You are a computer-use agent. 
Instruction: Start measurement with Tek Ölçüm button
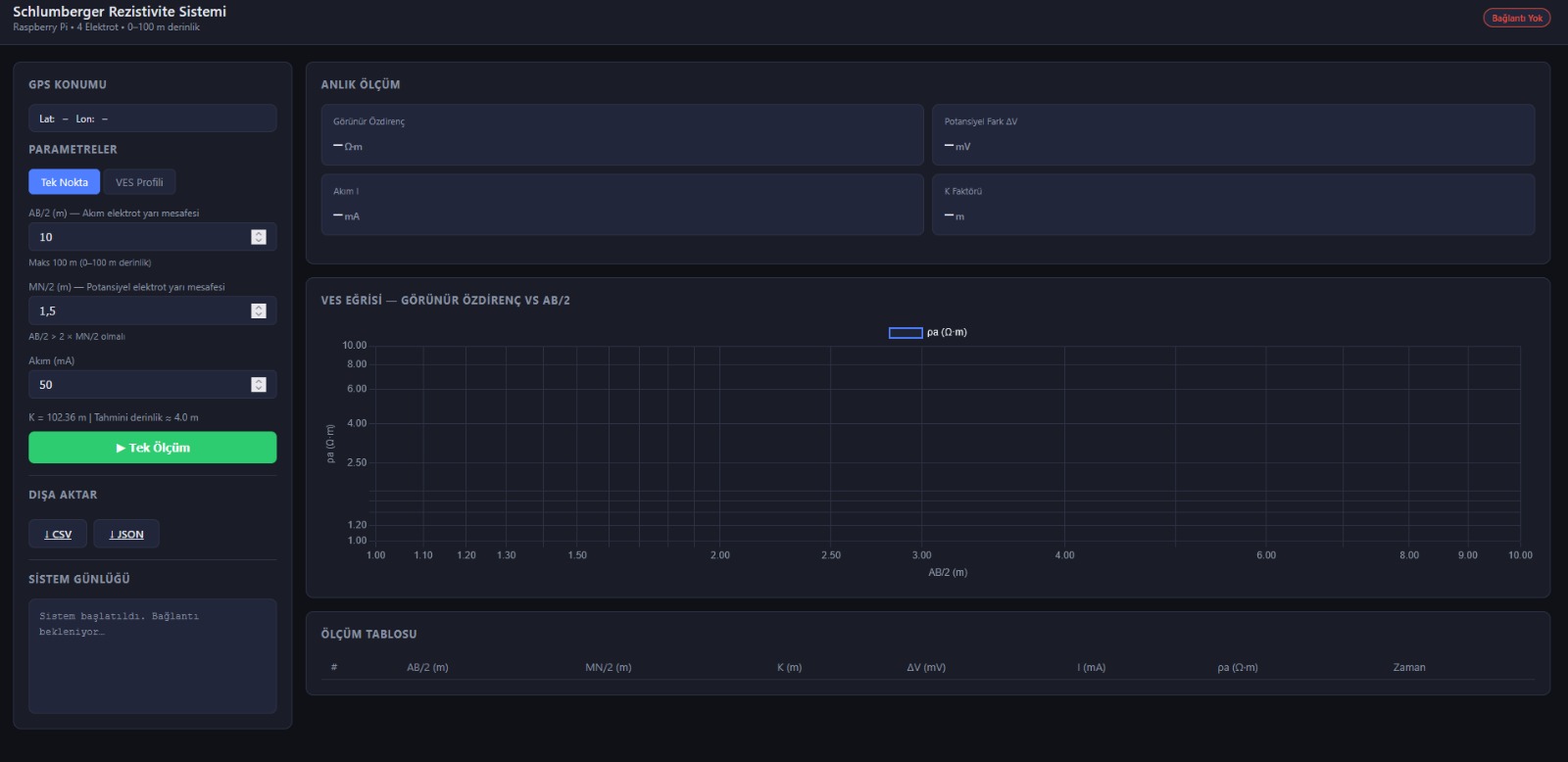point(153,448)
